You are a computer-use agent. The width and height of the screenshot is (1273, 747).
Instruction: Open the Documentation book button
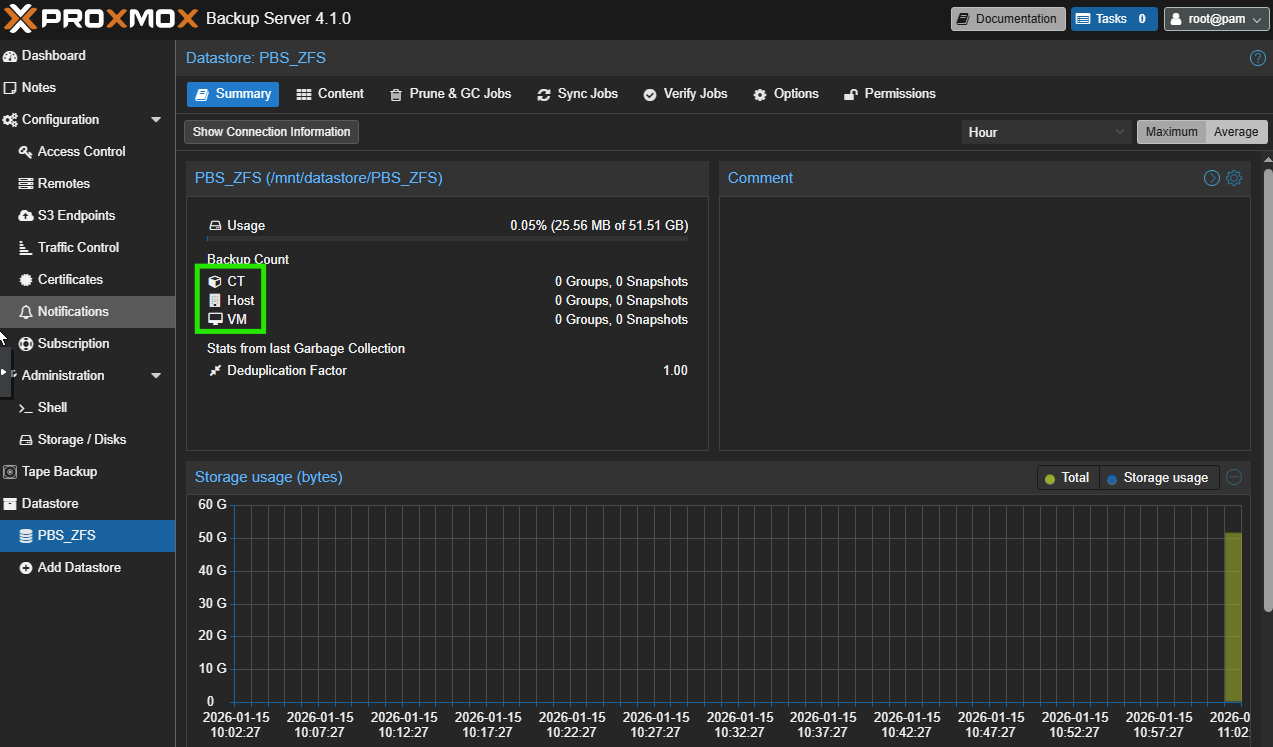pos(1007,19)
